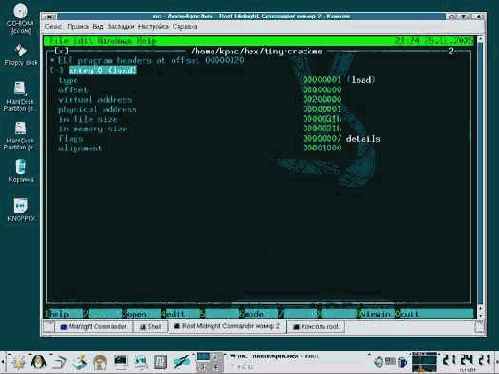Click the type field label
Image resolution: width=499 pixels, height=374 pixels.
(x=69, y=80)
